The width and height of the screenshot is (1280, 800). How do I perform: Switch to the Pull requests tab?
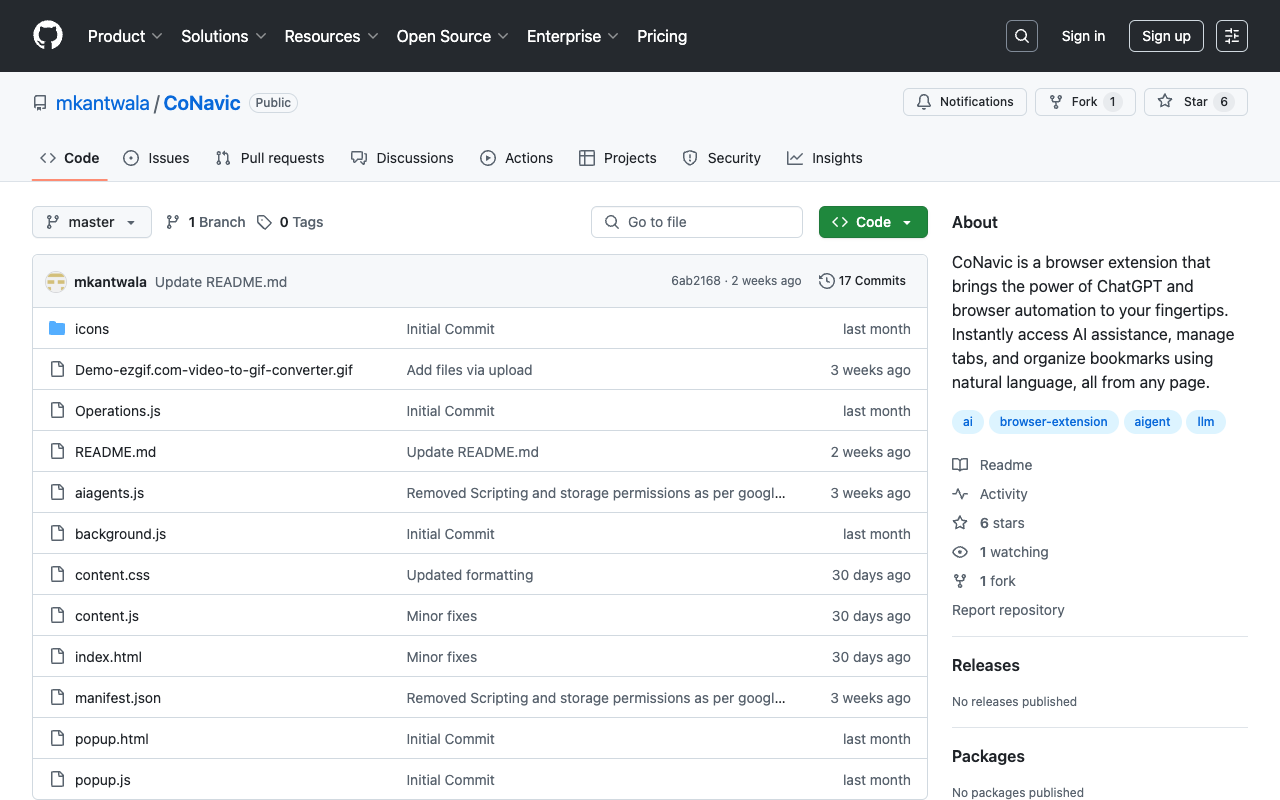pyautogui.click(x=269, y=157)
